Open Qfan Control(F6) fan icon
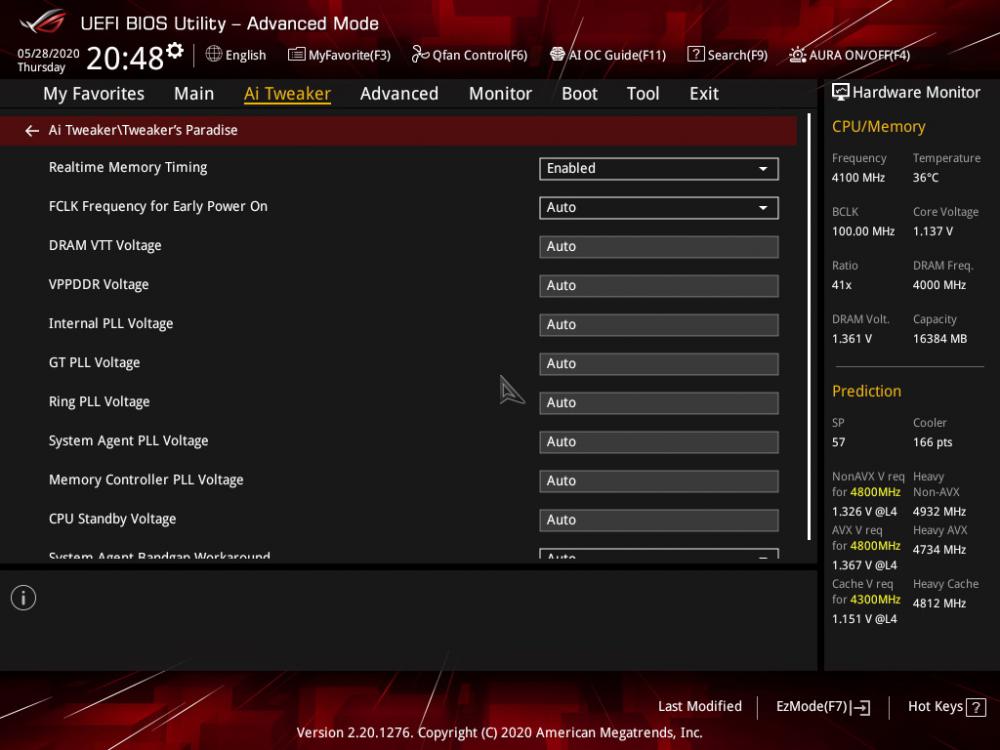 tap(420, 54)
